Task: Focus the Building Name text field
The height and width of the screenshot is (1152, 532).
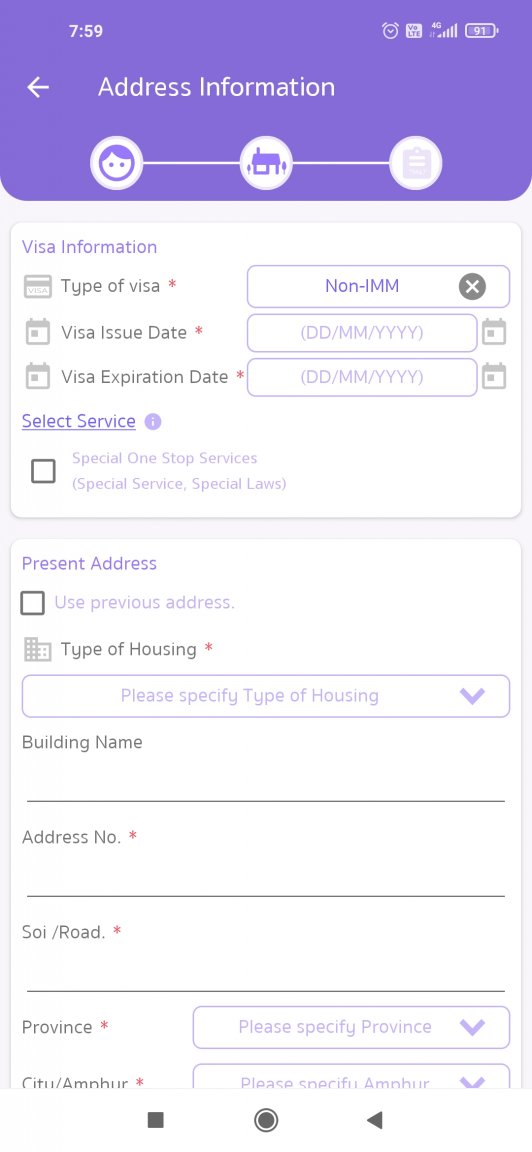Action: click(266, 782)
